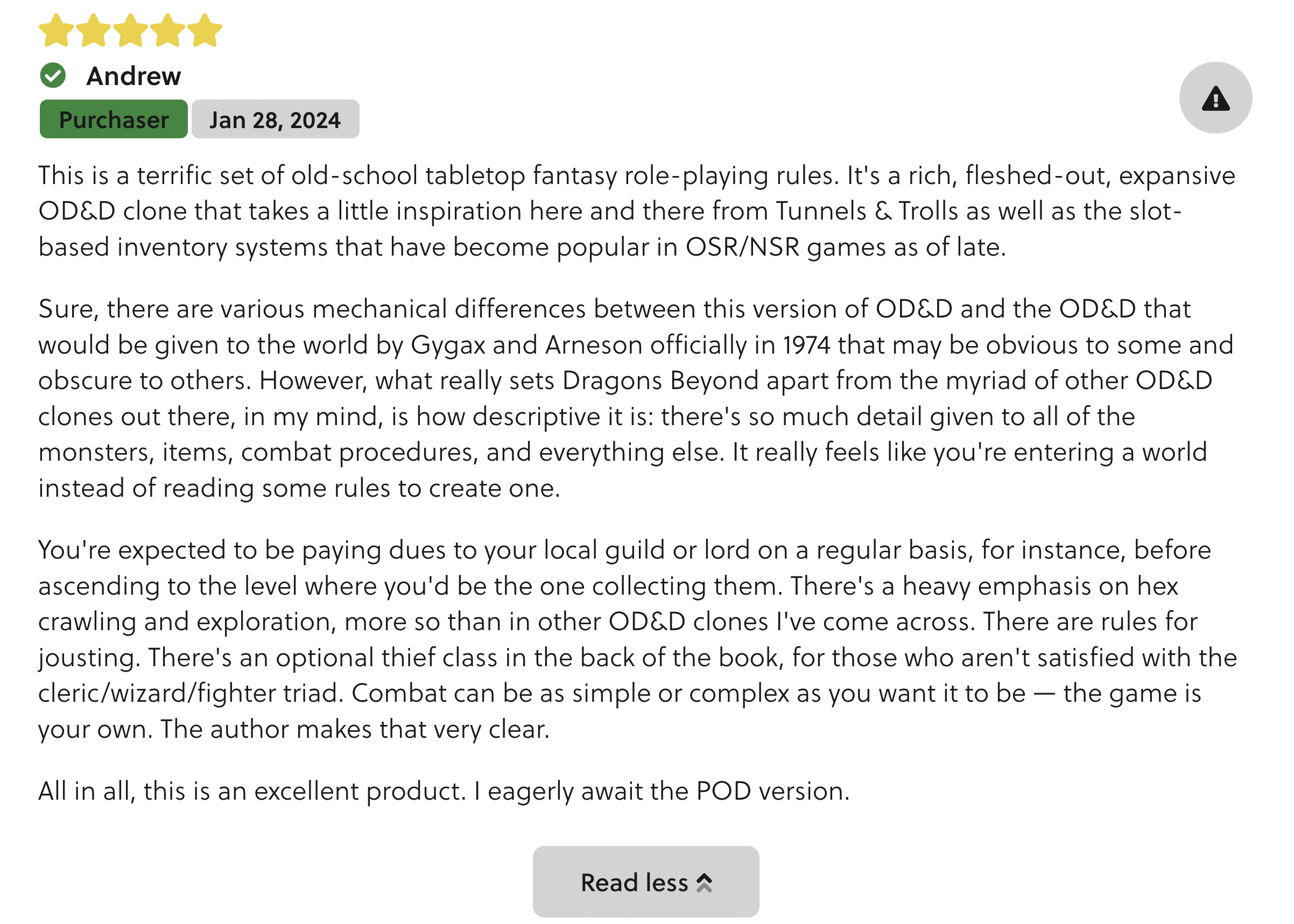Click the fourth yellow rating star
This screenshot has height=924, width=1294.
pos(167,31)
